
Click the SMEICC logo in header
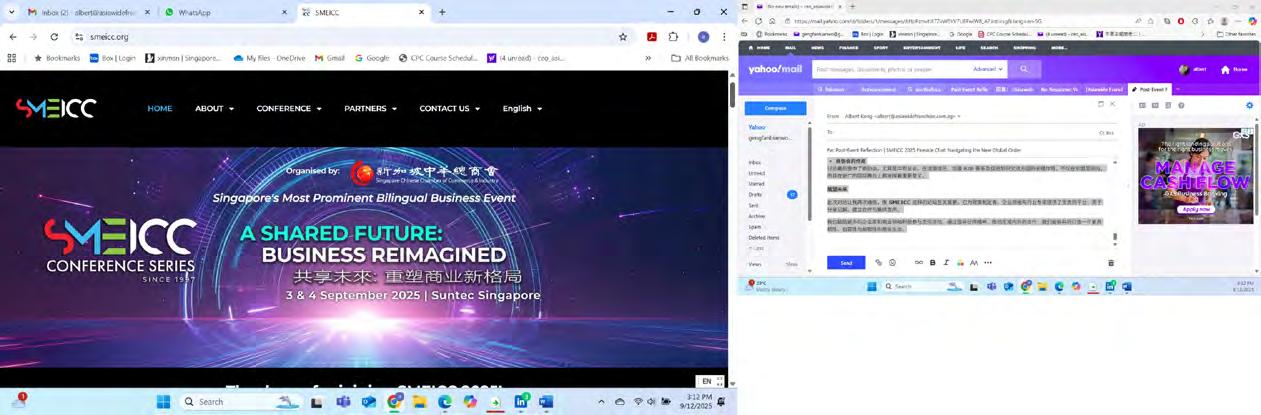coord(56,108)
